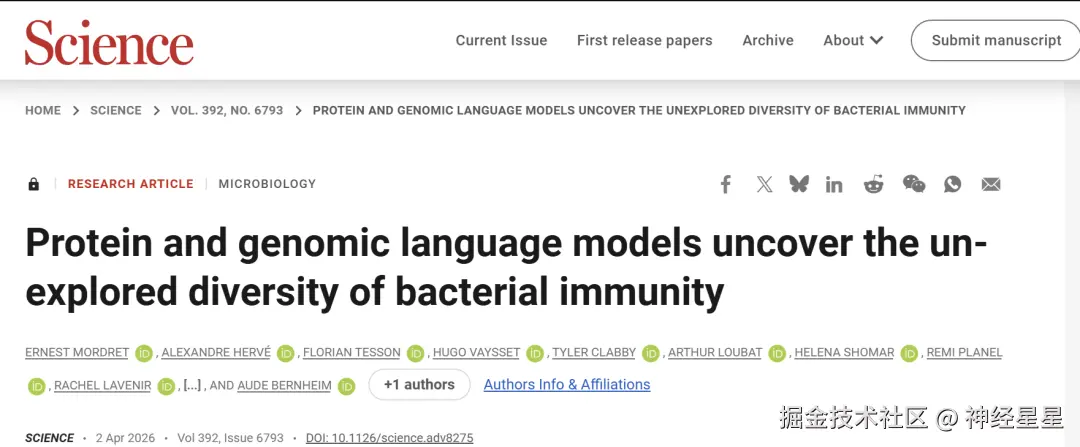Click the Science logo
The width and height of the screenshot is (1080, 447).
coord(109,42)
